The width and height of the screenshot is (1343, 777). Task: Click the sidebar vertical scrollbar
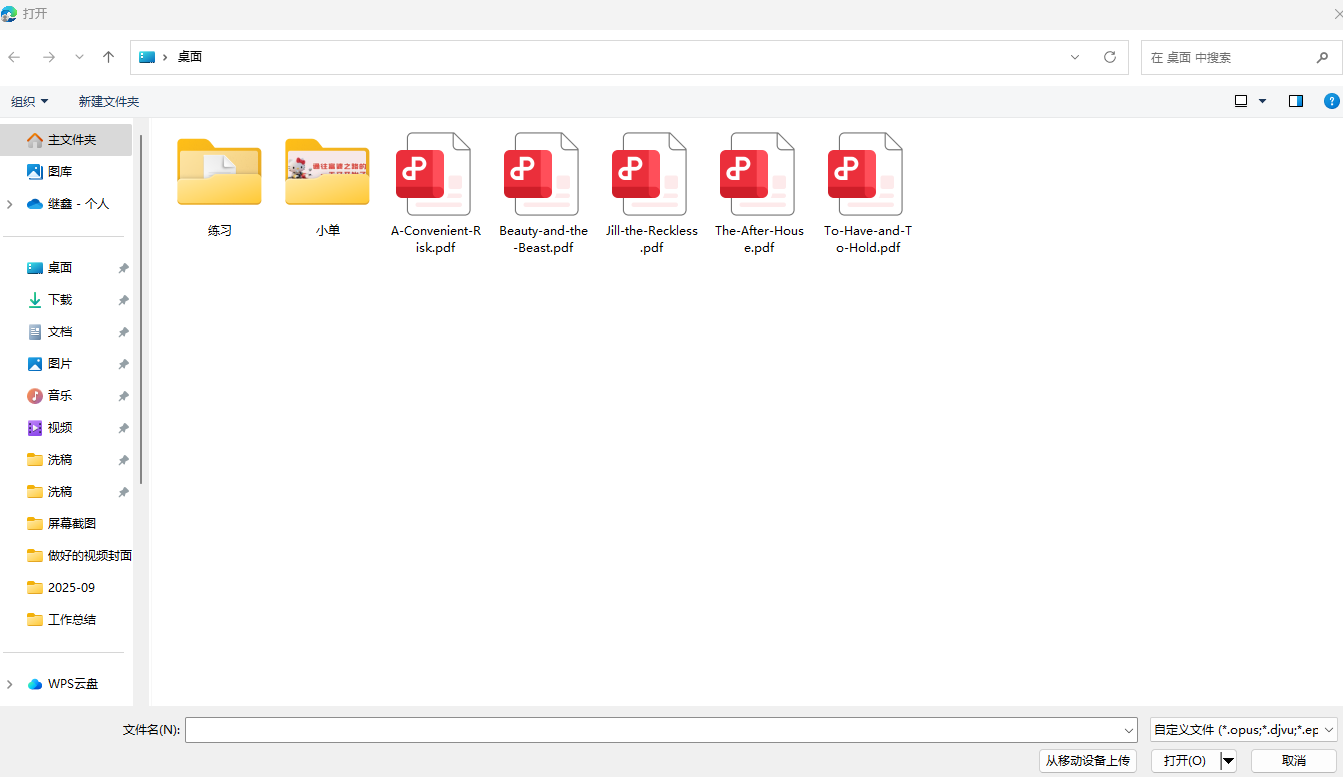tap(142, 309)
